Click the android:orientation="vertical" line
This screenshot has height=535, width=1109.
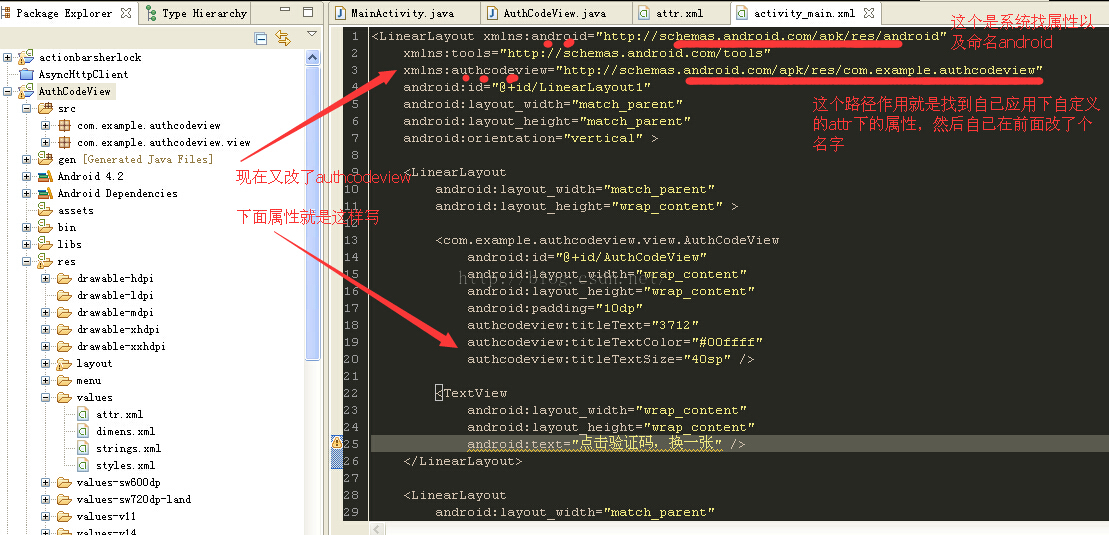(x=530, y=138)
